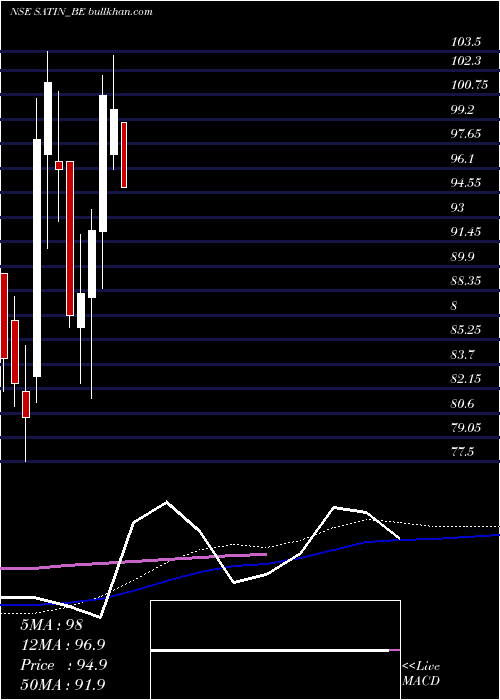The image size is (500, 700).
Task: Click the pink 50MA line segment
Action: tap(133, 561)
